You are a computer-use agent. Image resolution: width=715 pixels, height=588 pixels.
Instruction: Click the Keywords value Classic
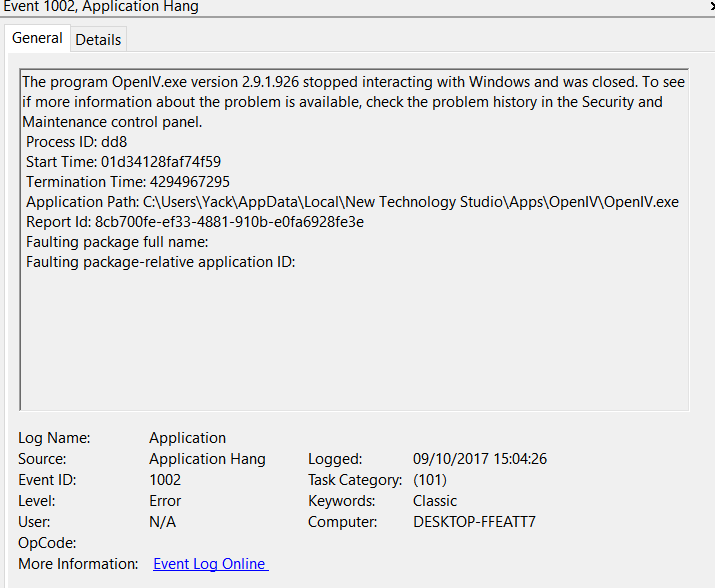tap(434, 501)
